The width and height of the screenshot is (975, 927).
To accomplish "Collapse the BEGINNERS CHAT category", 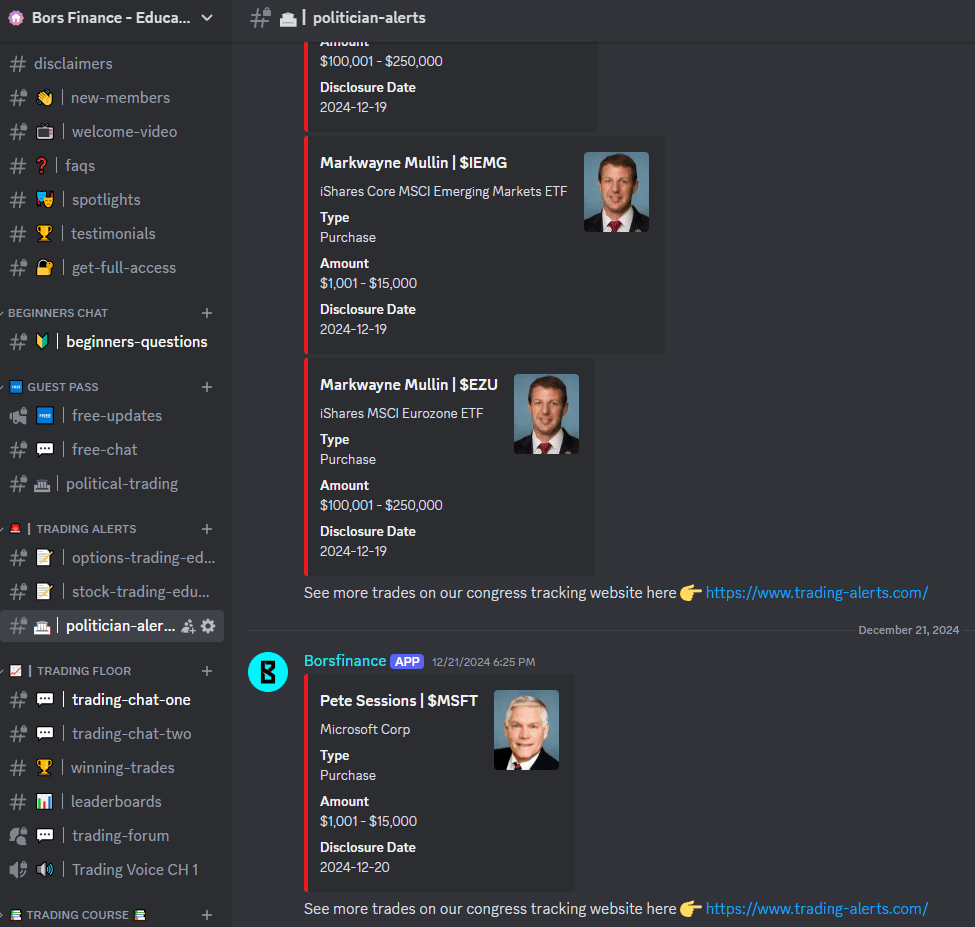I will point(57,313).
